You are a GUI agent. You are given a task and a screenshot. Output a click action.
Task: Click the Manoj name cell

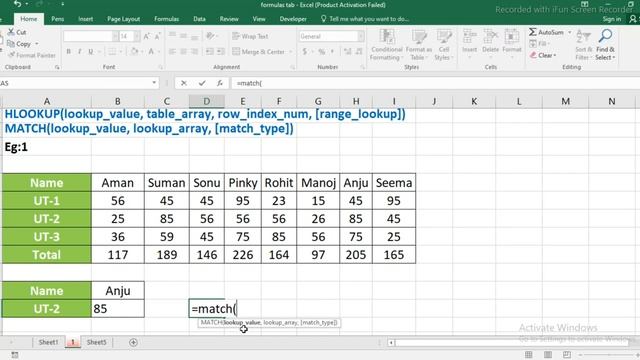pyautogui.click(x=318, y=182)
